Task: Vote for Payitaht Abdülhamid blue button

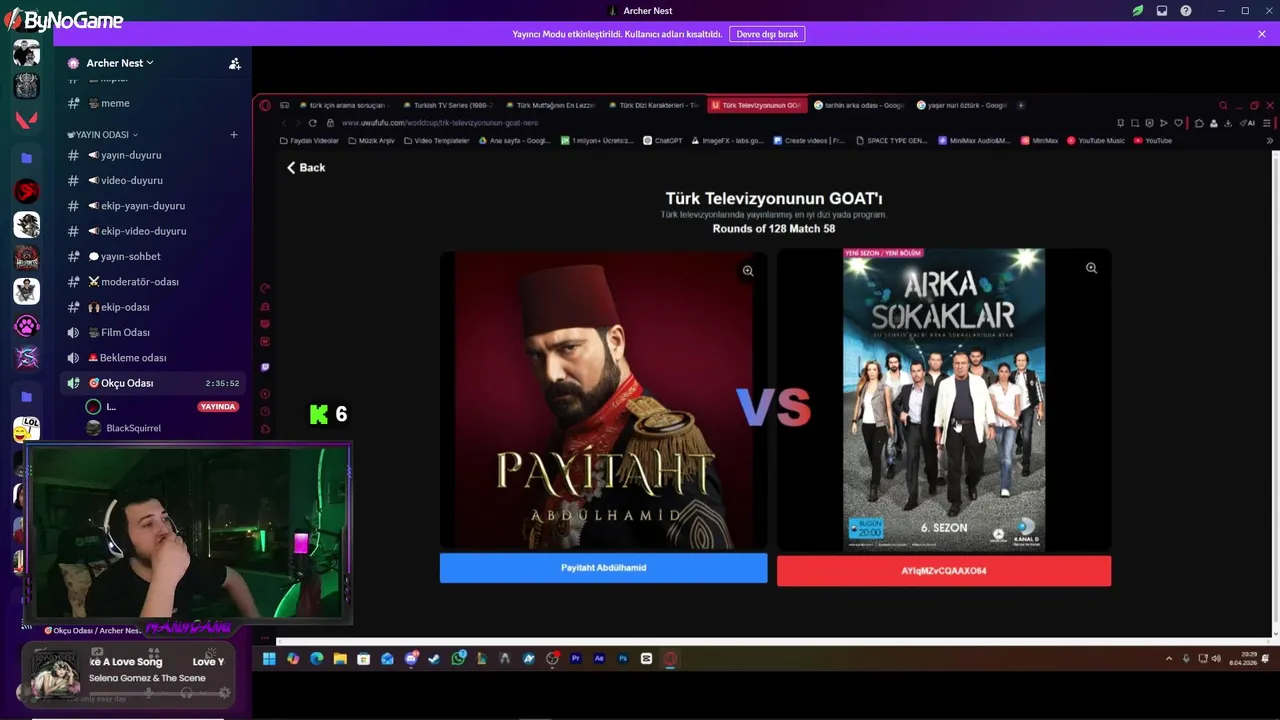Action: point(604,568)
